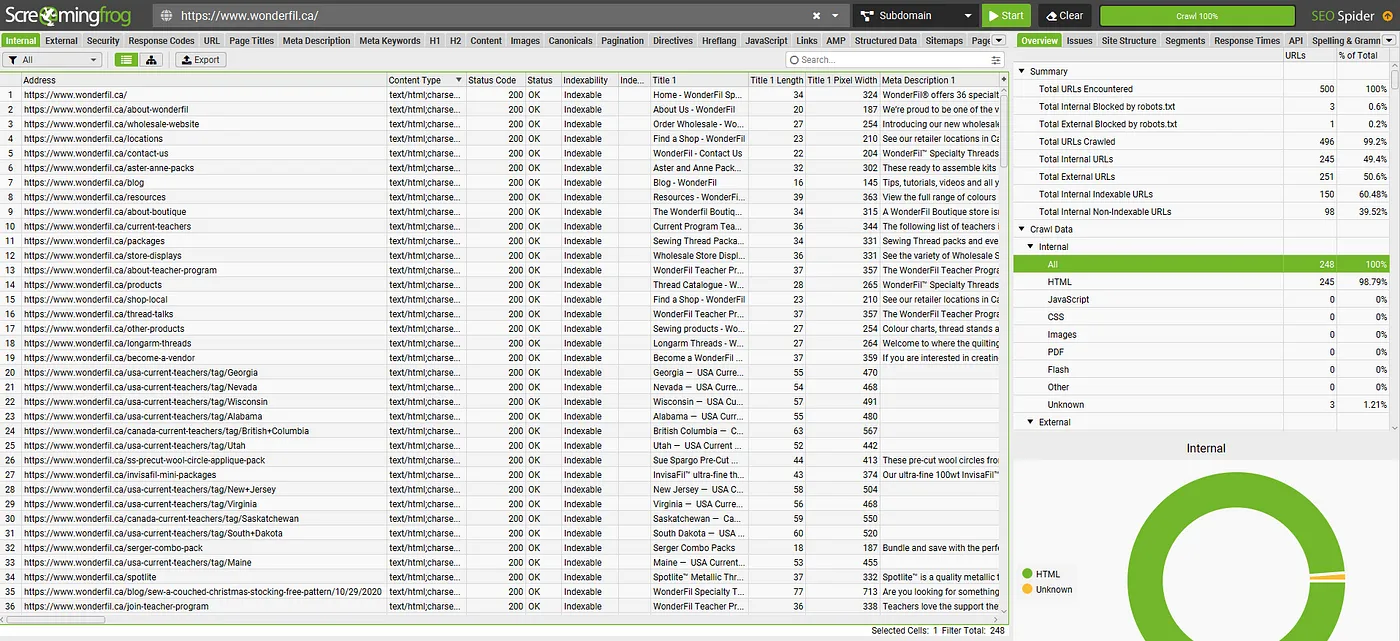Click the globe icon in the URL bar
Screen dimensions: 1400x641
(165, 16)
